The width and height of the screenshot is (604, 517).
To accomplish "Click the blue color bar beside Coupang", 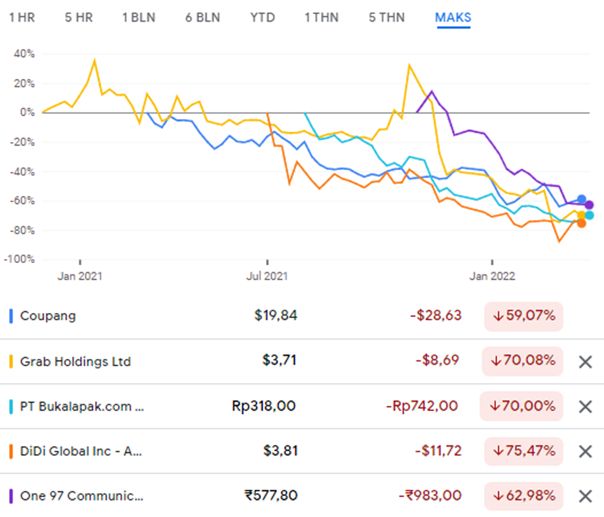I will pyautogui.click(x=11, y=316).
